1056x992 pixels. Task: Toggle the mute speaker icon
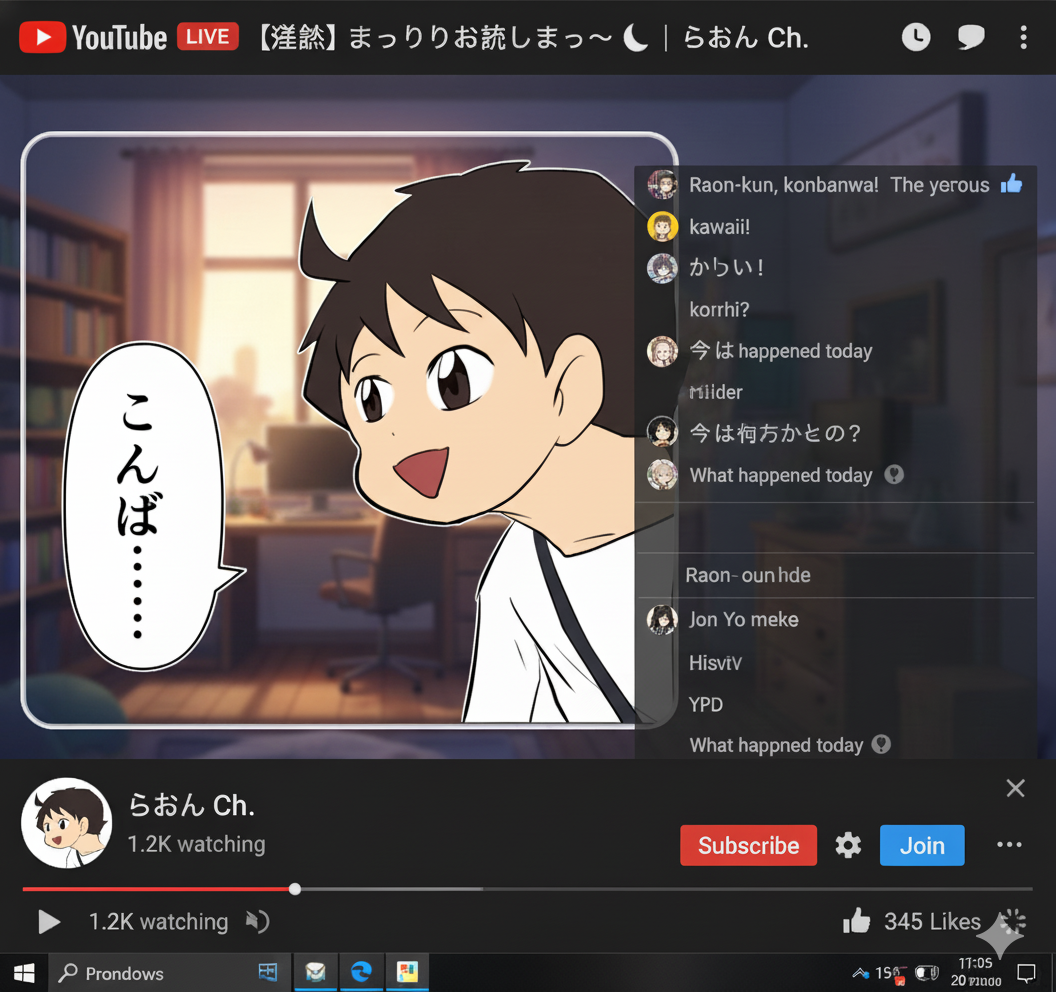(x=257, y=921)
